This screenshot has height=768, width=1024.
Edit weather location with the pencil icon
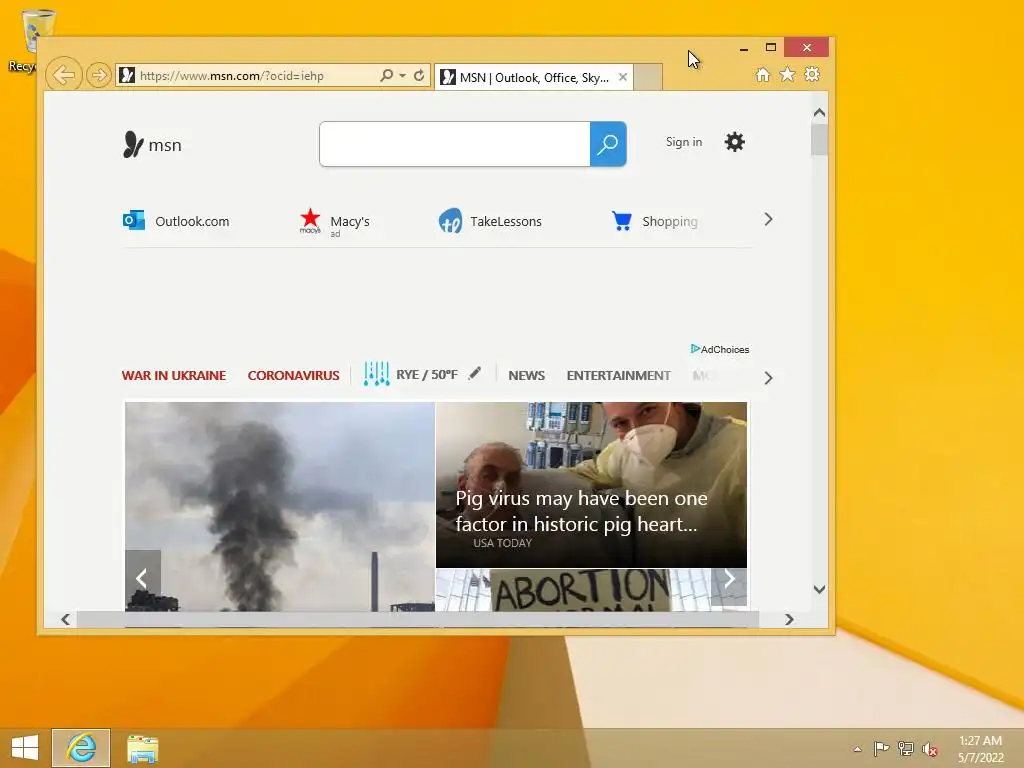pyautogui.click(x=475, y=373)
